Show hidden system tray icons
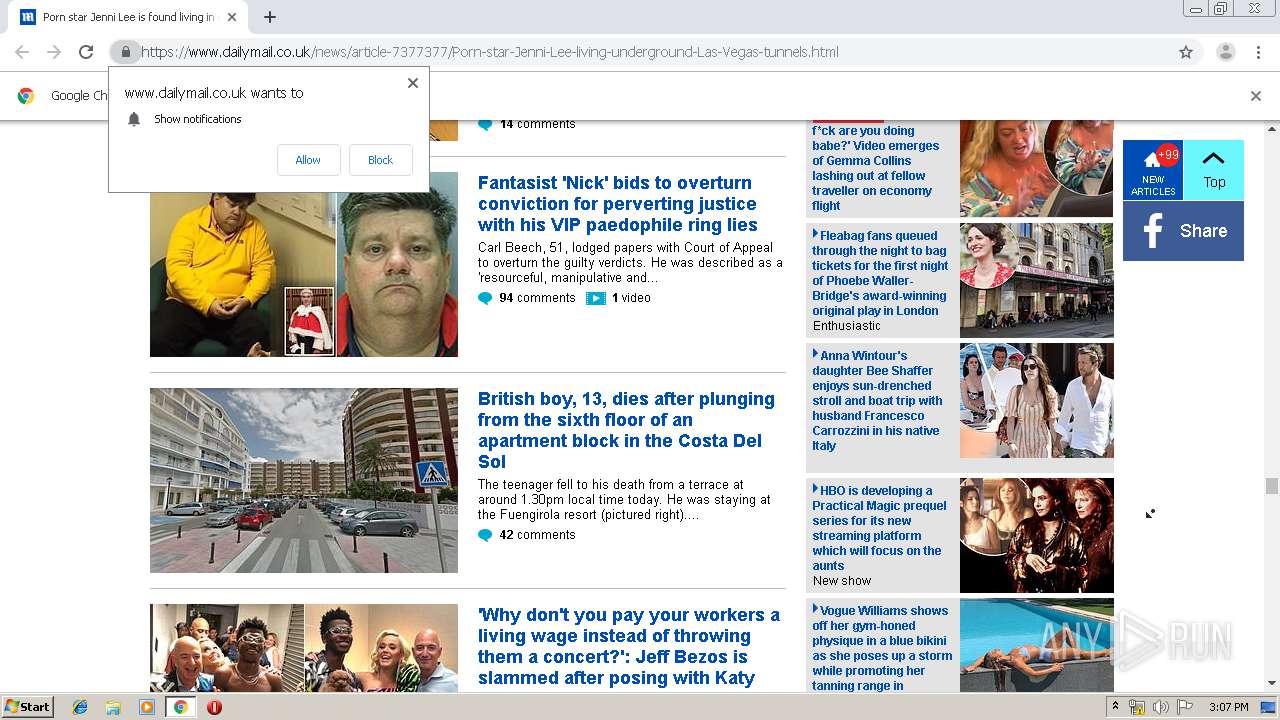Image resolution: width=1280 pixels, height=720 pixels. coord(1116,707)
